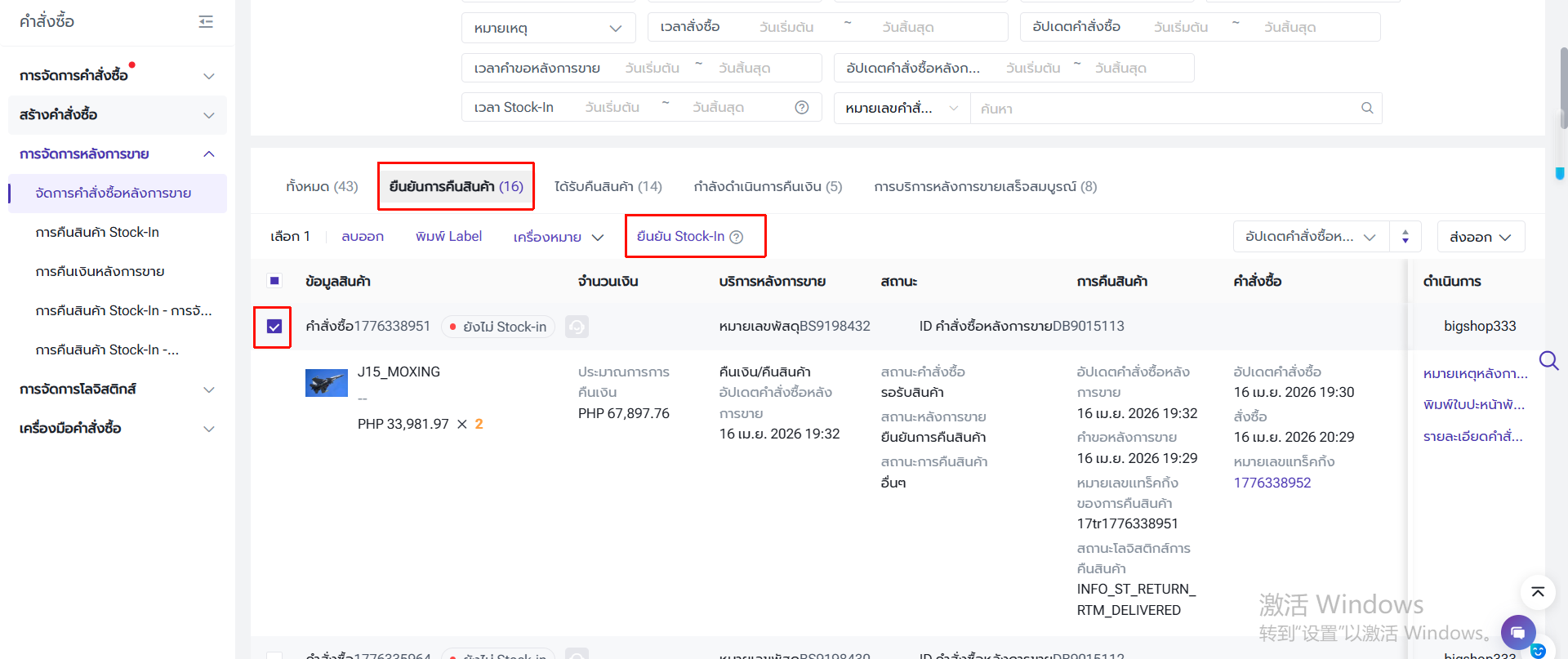Open the blue chat support bubble
Image resolution: width=1568 pixels, height=659 pixels.
[1517, 632]
